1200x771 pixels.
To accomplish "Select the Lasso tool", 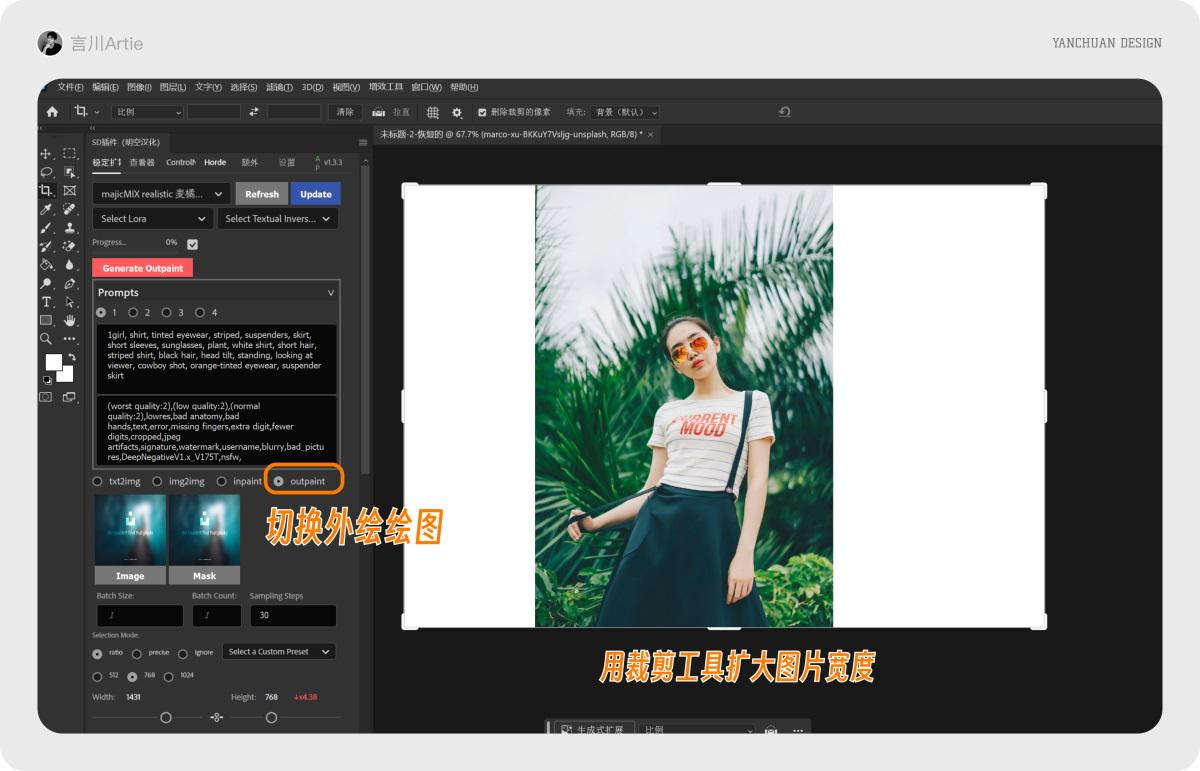I will click(x=46, y=172).
